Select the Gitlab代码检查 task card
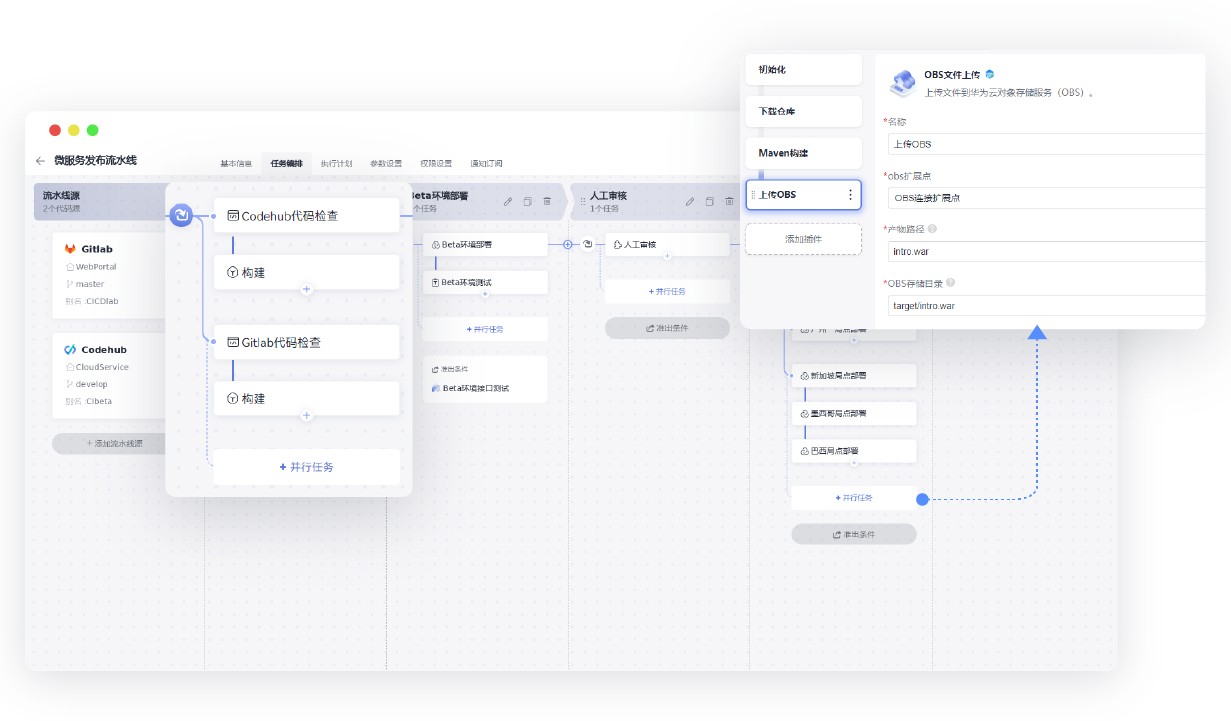The image size is (1231, 721). pyautogui.click(x=306, y=342)
